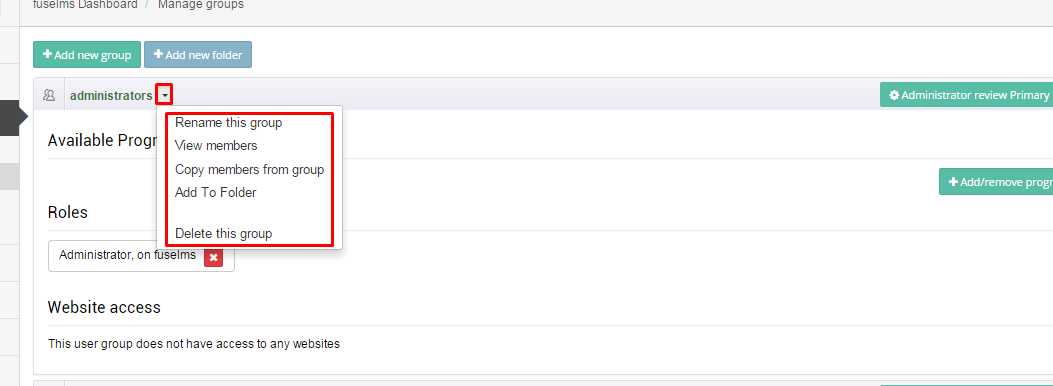This screenshot has height=386, width=1053.
Task: Select Rename this group from menu
Action: tap(228, 123)
